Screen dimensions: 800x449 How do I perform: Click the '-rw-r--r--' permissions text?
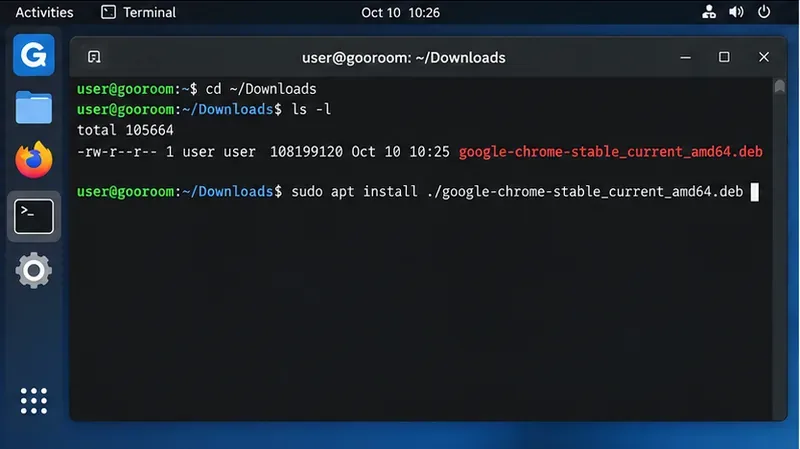(117, 152)
